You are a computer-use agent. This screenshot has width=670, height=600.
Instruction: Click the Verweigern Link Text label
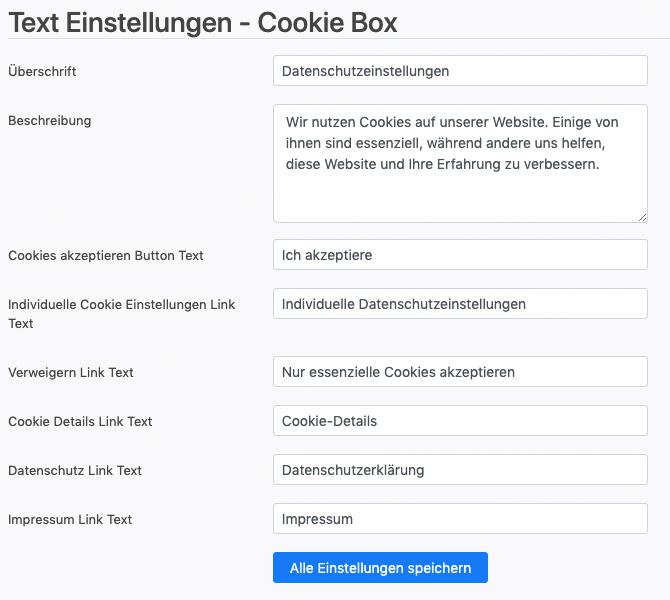click(71, 372)
